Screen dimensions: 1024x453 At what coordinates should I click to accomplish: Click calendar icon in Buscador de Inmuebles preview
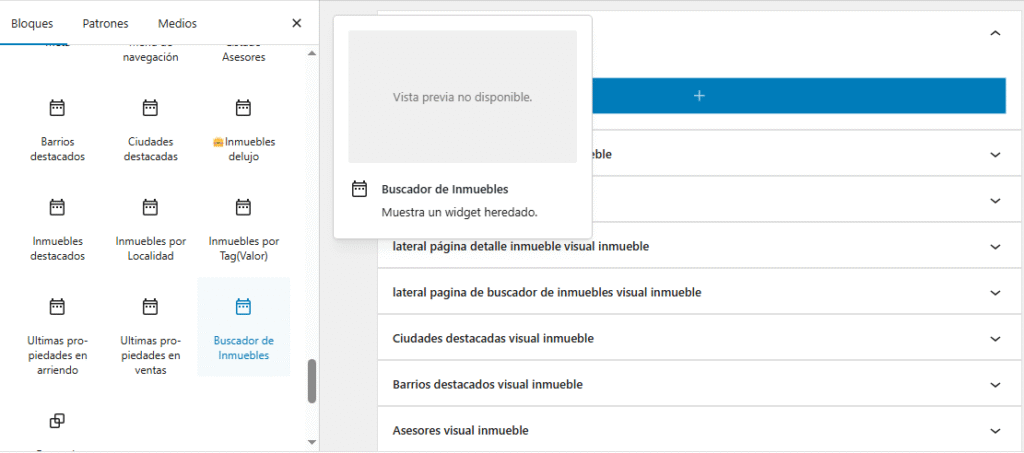tap(359, 189)
